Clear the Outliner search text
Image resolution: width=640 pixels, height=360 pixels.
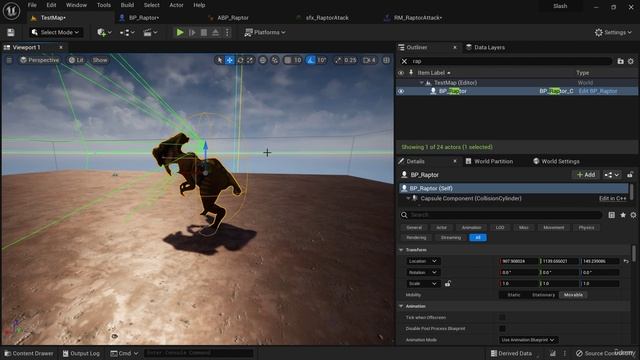(404, 61)
